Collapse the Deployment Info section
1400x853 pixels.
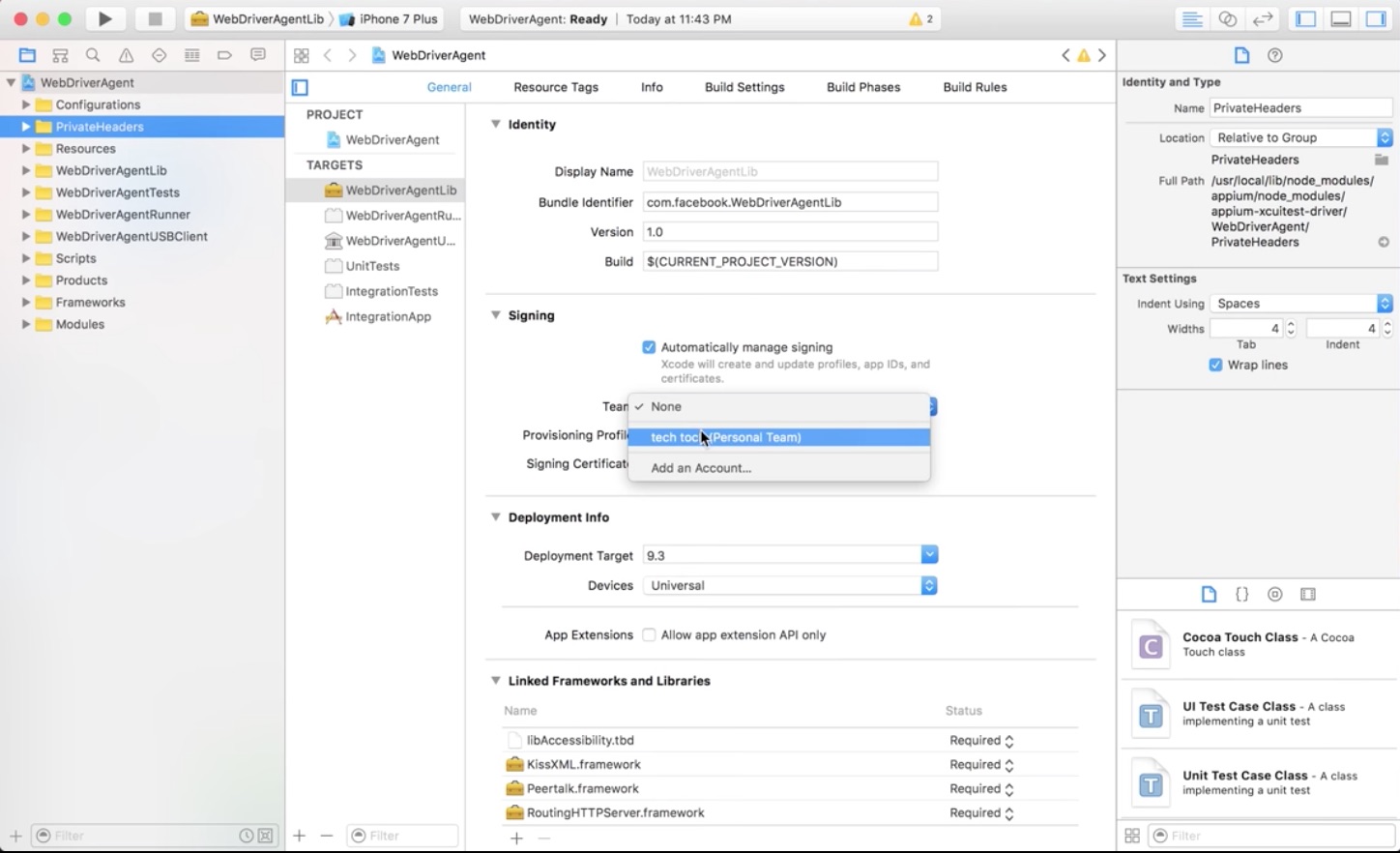(x=495, y=517)
